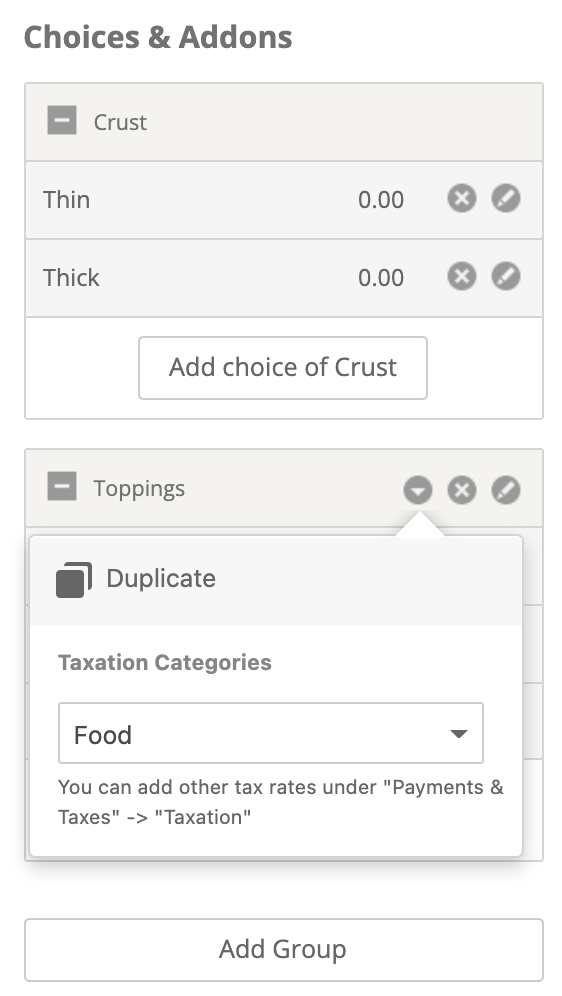Edit the Thick crust choice with pencil

(x=506, y=276)
